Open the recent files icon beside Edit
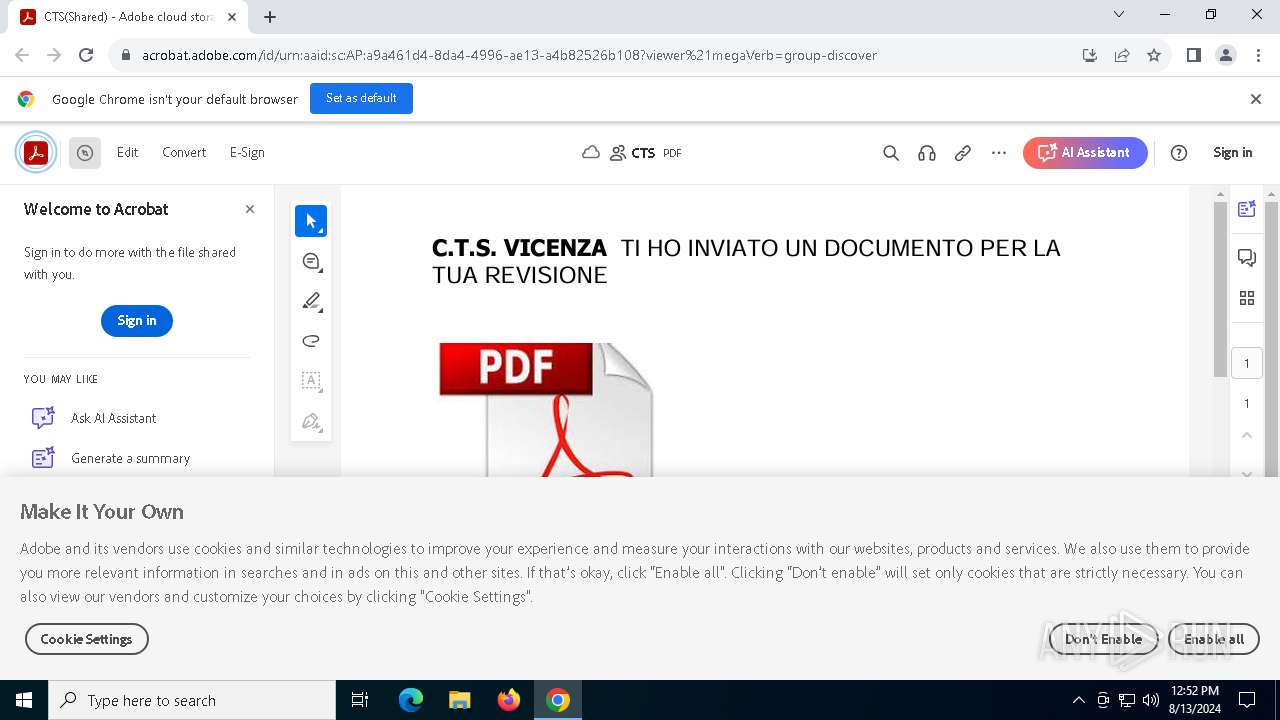 pyautogui.click(x=85, y=153)
